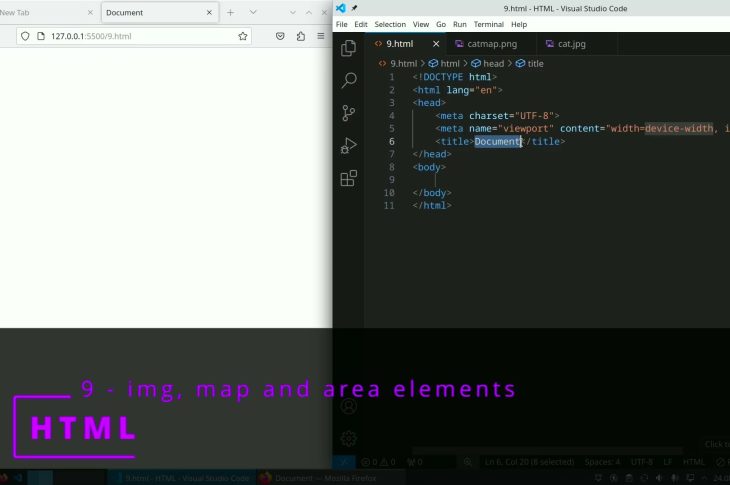Open the Firefox extensions puzzle icon
This screenshot has width=730, height=485.
pyautogui.click(x=300, y=36)
